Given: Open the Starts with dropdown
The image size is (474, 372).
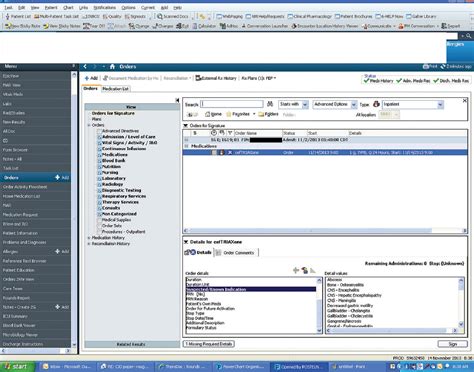Looking at the screenshot, I should (305, 105).
